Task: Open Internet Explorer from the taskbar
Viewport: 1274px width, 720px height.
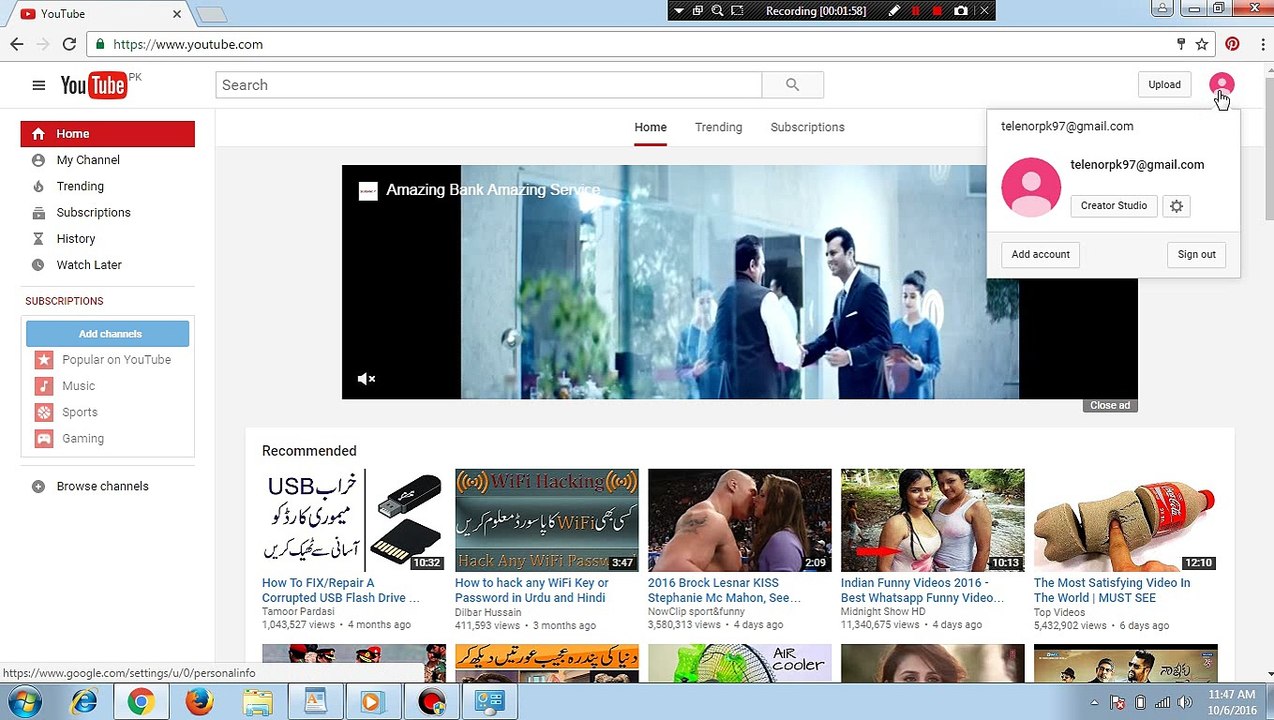Action: pyautogui.click(x=84, y=702)
